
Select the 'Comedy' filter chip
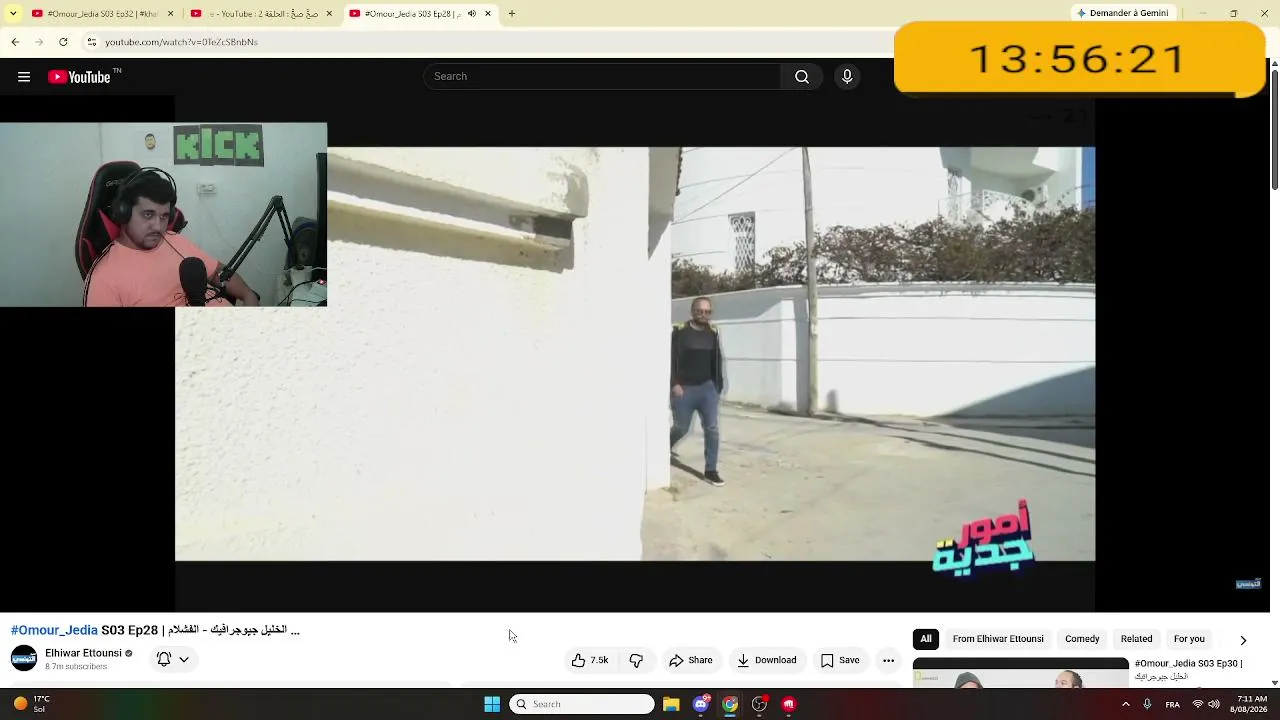[x=1082, y=639]
